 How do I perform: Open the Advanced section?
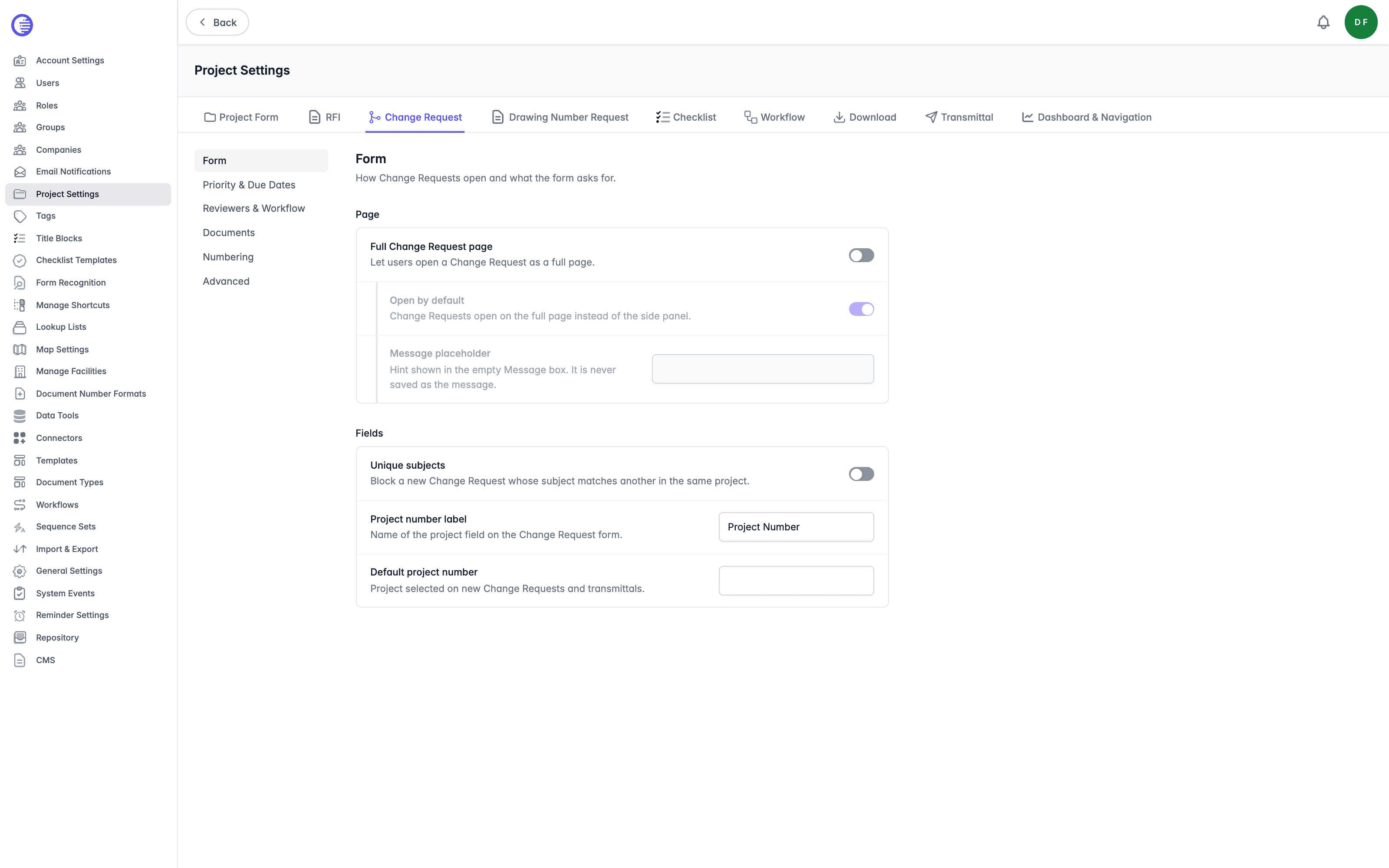[261, 281]
